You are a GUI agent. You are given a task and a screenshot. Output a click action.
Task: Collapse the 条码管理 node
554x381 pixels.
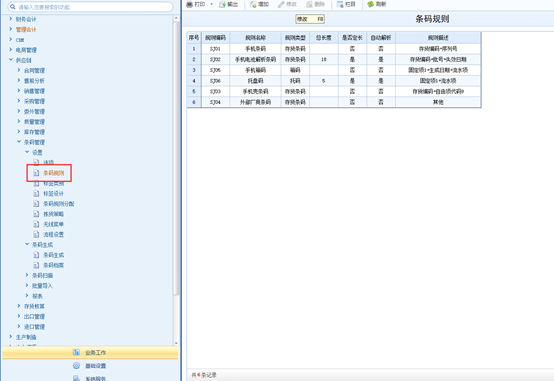pos(19,142)
